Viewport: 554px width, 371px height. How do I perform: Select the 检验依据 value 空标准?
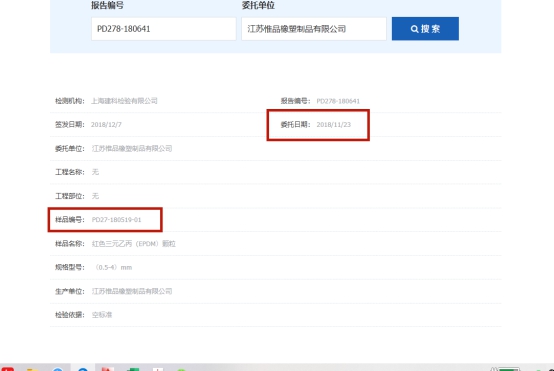click(x=102, y=315)
